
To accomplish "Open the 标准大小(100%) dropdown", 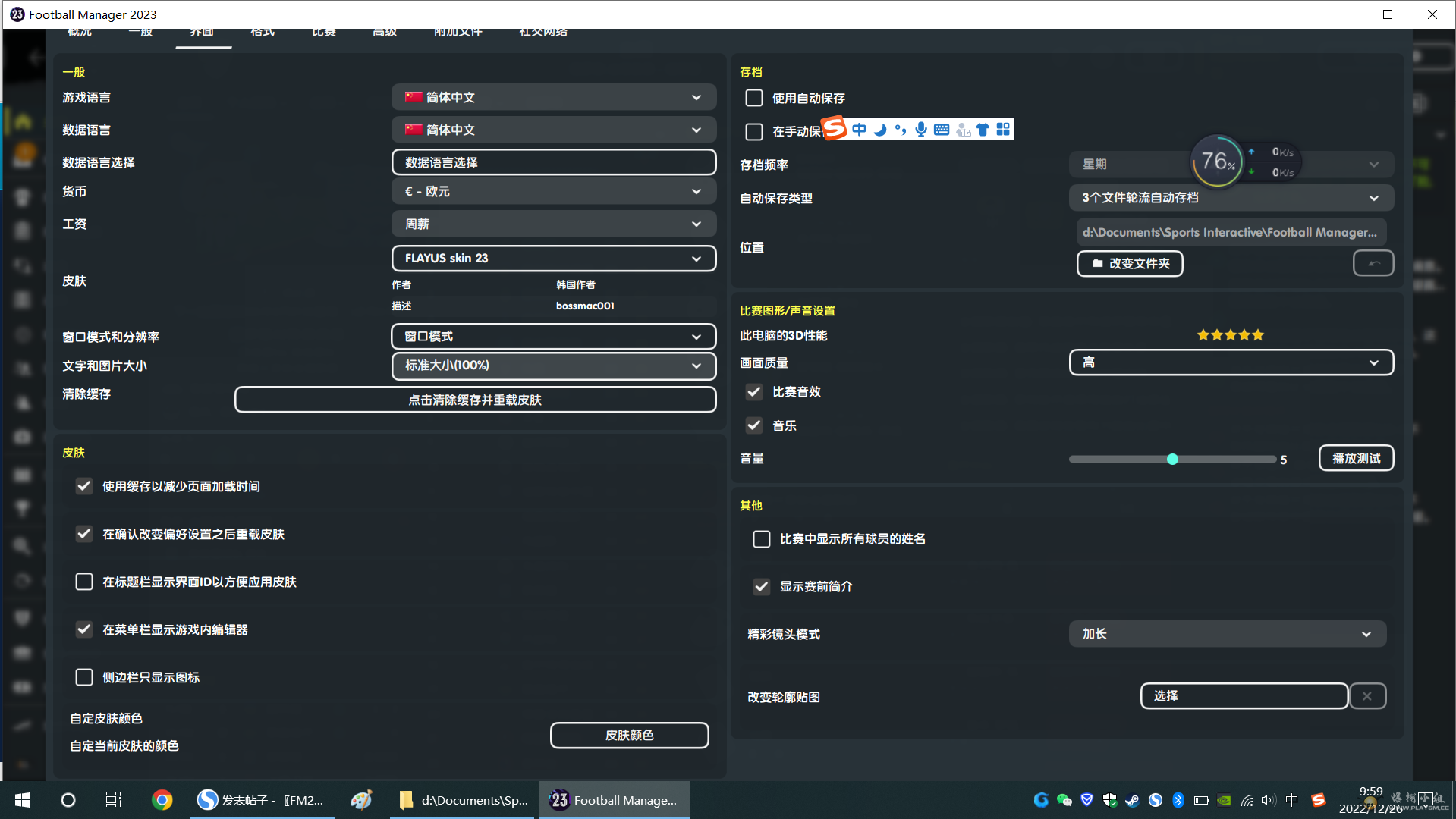I will 554,366.
